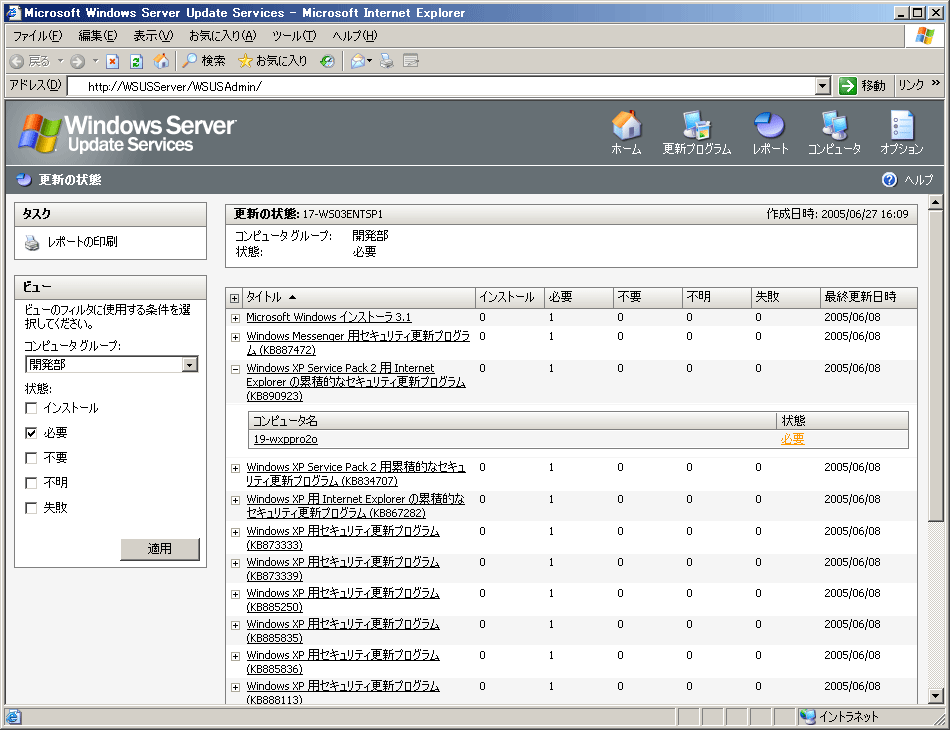Click the IE refresh page icon
Image resolution: width=950 pixels, height=730 pixels.
(x=136, y=61)
